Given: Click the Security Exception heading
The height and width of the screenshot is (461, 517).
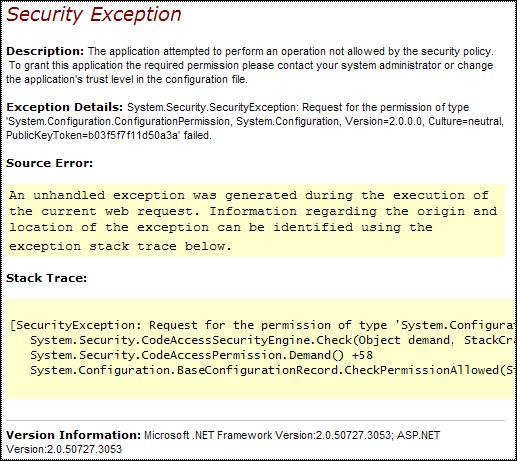Looking at the screenshot, I should (94, 15).
